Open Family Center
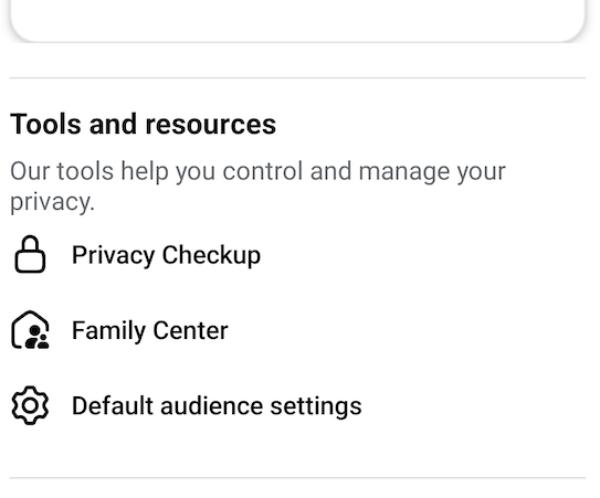This screenshot has width=600, height=498. [149, 331]
